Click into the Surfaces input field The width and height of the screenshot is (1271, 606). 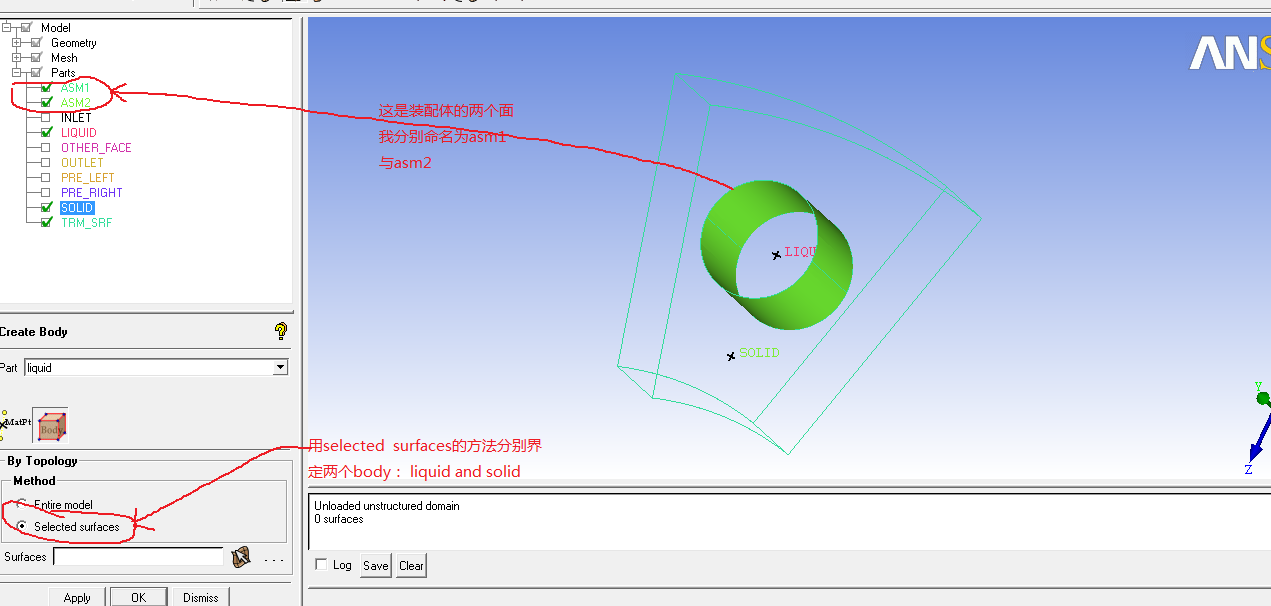pyautogui.click(x=138, y=557)
